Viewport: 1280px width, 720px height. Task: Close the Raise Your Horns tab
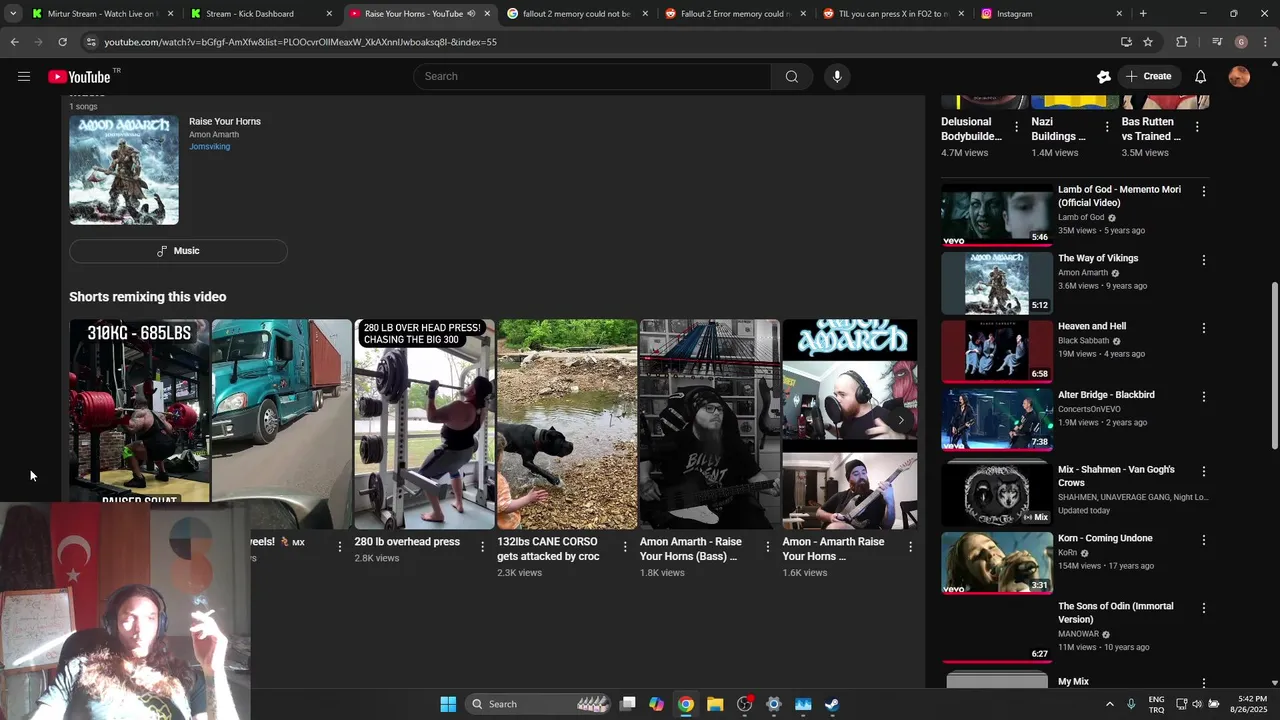[x=487, y=14]
